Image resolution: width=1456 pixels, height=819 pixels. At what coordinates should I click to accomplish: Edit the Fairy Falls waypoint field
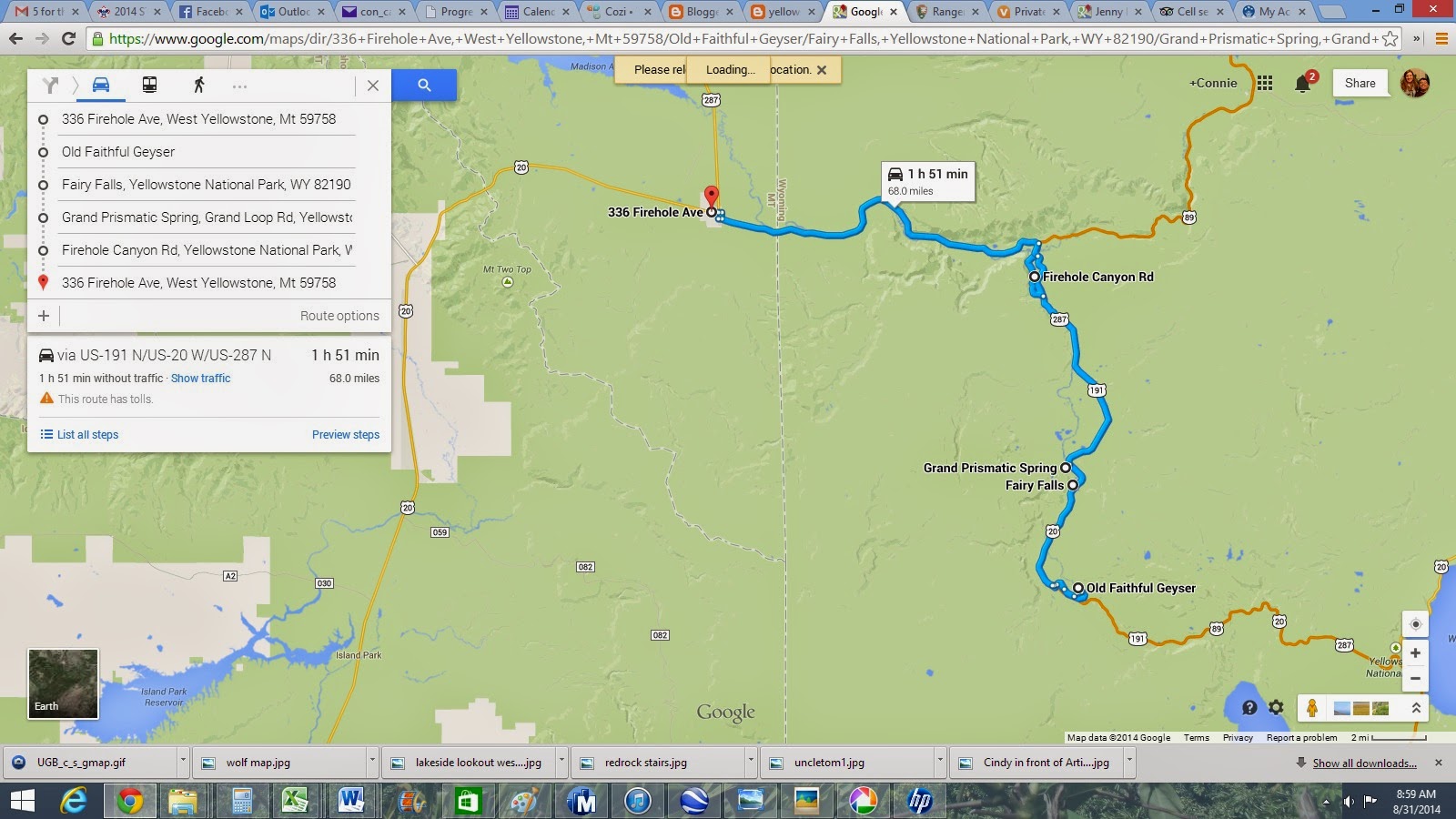tap(207, 185)
